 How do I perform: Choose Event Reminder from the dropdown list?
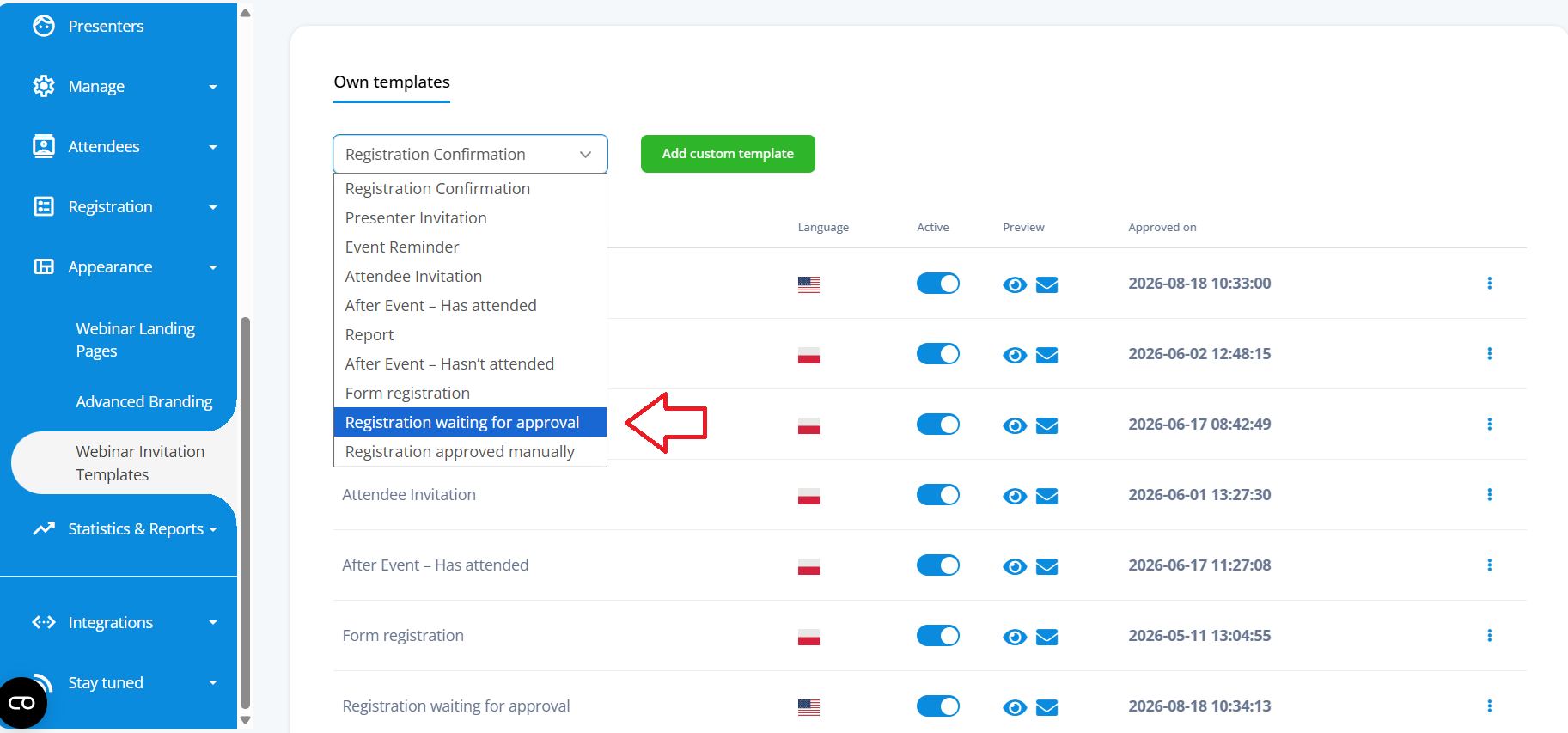470,247
